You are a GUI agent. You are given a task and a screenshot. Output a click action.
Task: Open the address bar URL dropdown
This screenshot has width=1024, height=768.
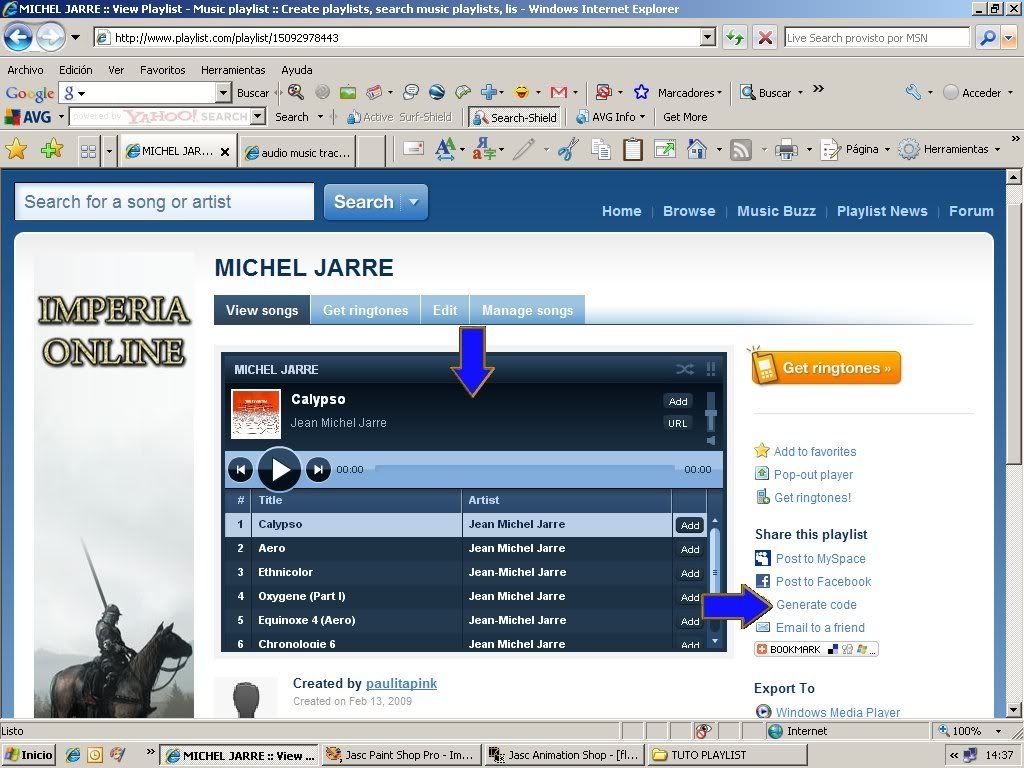[x=708, y=38]
